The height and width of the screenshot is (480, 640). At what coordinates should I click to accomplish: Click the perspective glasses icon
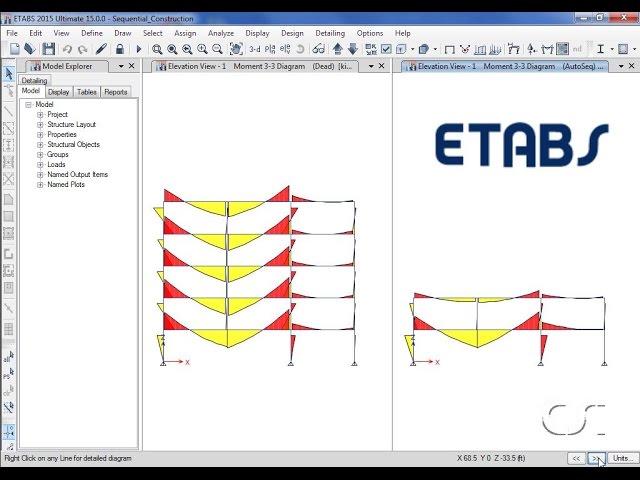[318, 49]
